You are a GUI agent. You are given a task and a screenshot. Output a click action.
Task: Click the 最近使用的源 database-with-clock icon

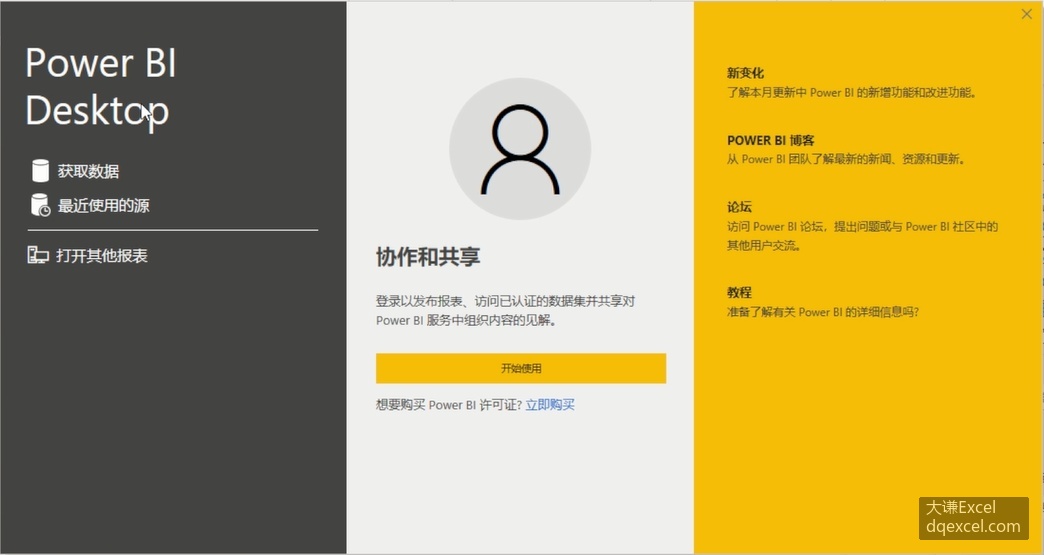(41, 206)
